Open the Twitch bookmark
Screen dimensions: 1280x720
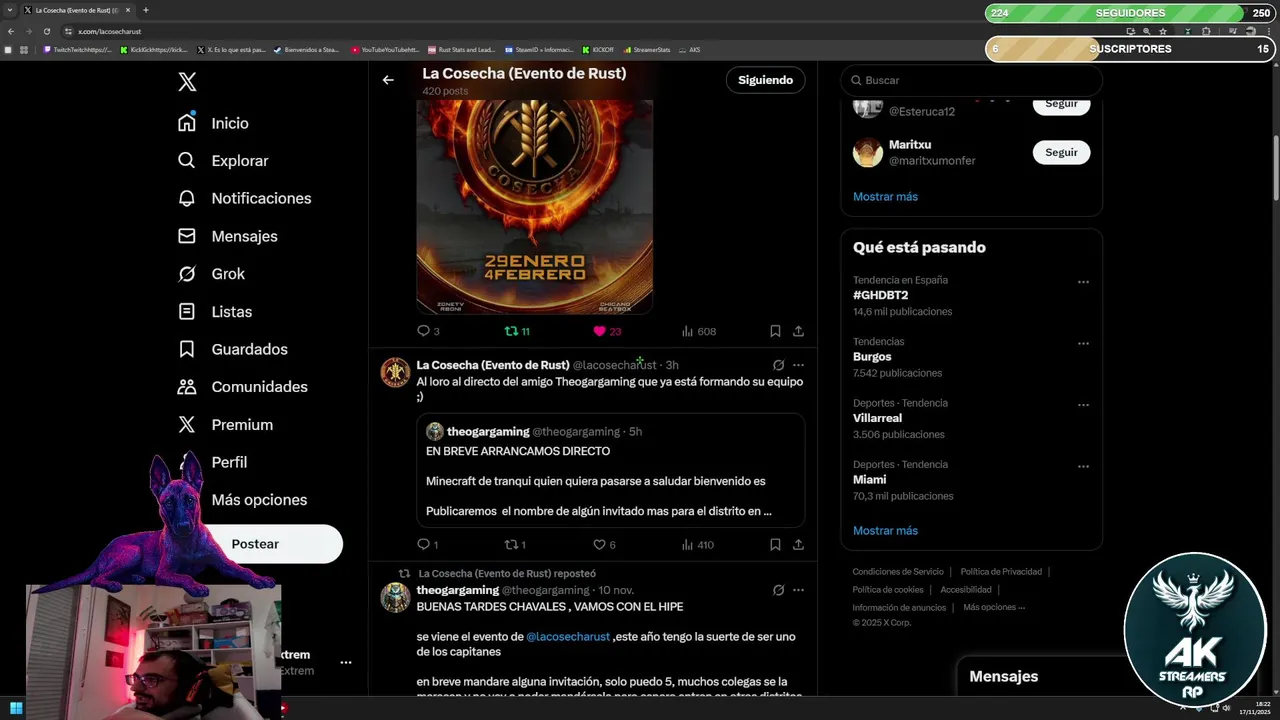[78, 49]
